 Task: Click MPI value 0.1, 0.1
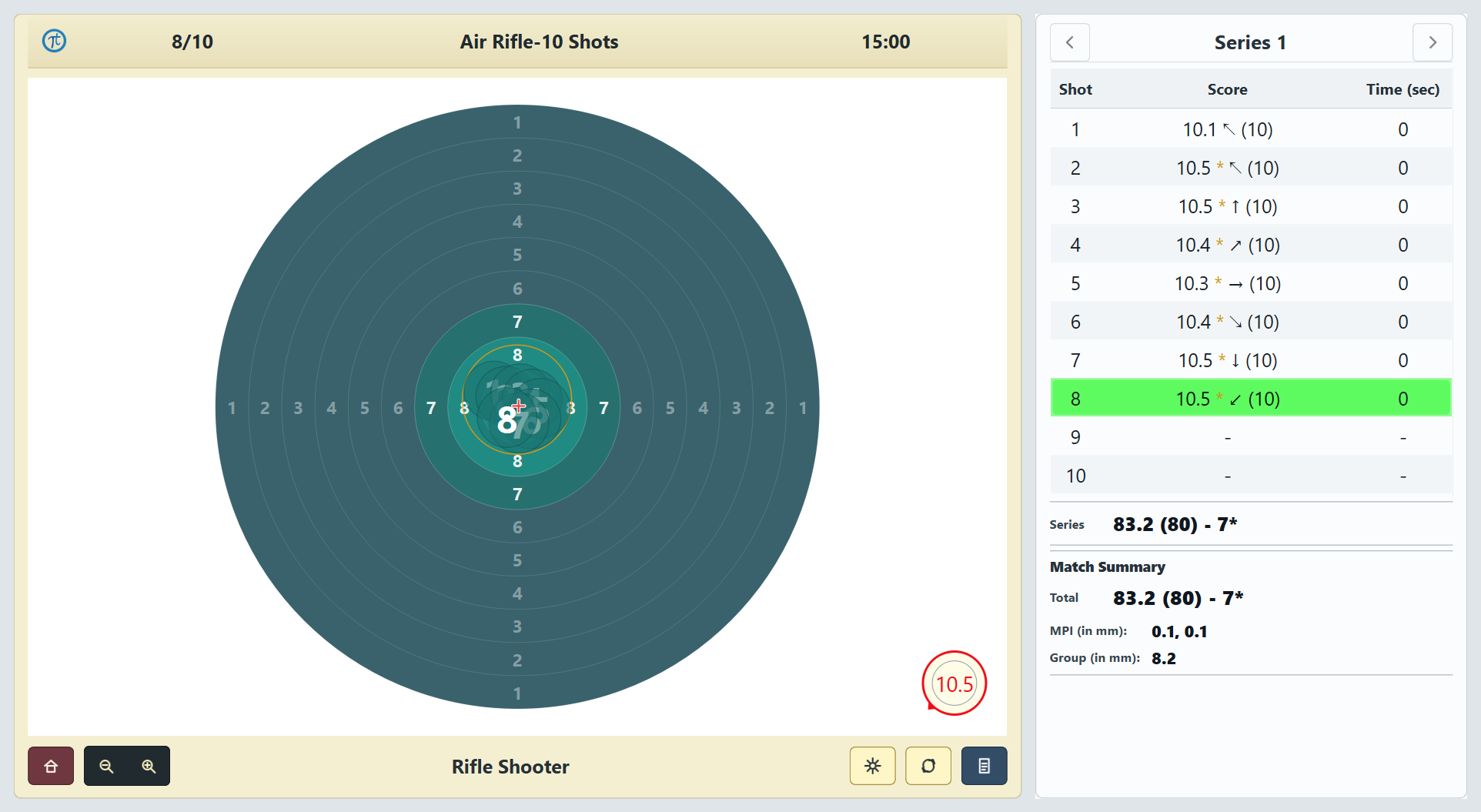[1179, 631]
